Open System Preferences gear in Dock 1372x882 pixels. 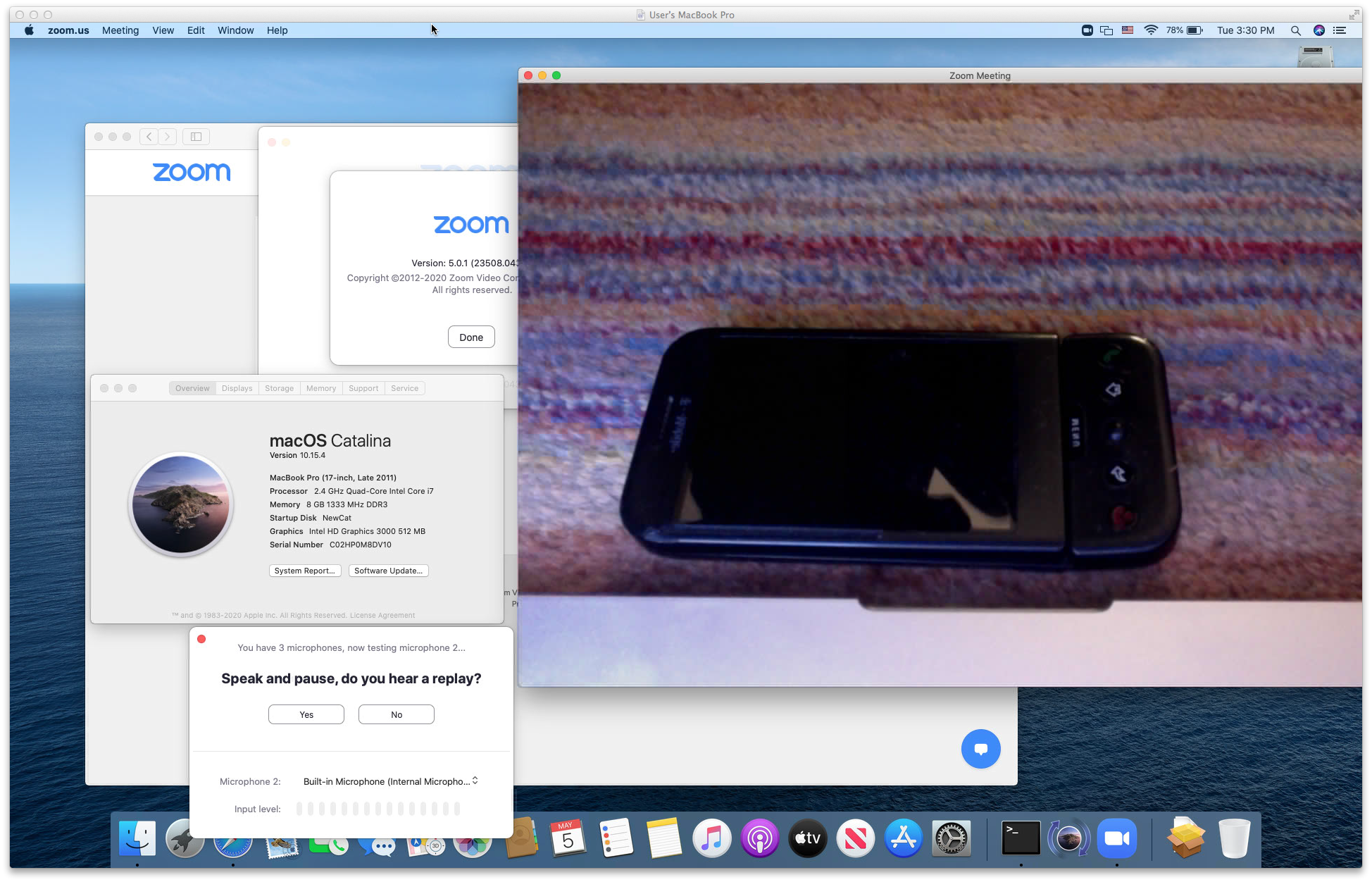pyautogui.click(x=951, y=838)
